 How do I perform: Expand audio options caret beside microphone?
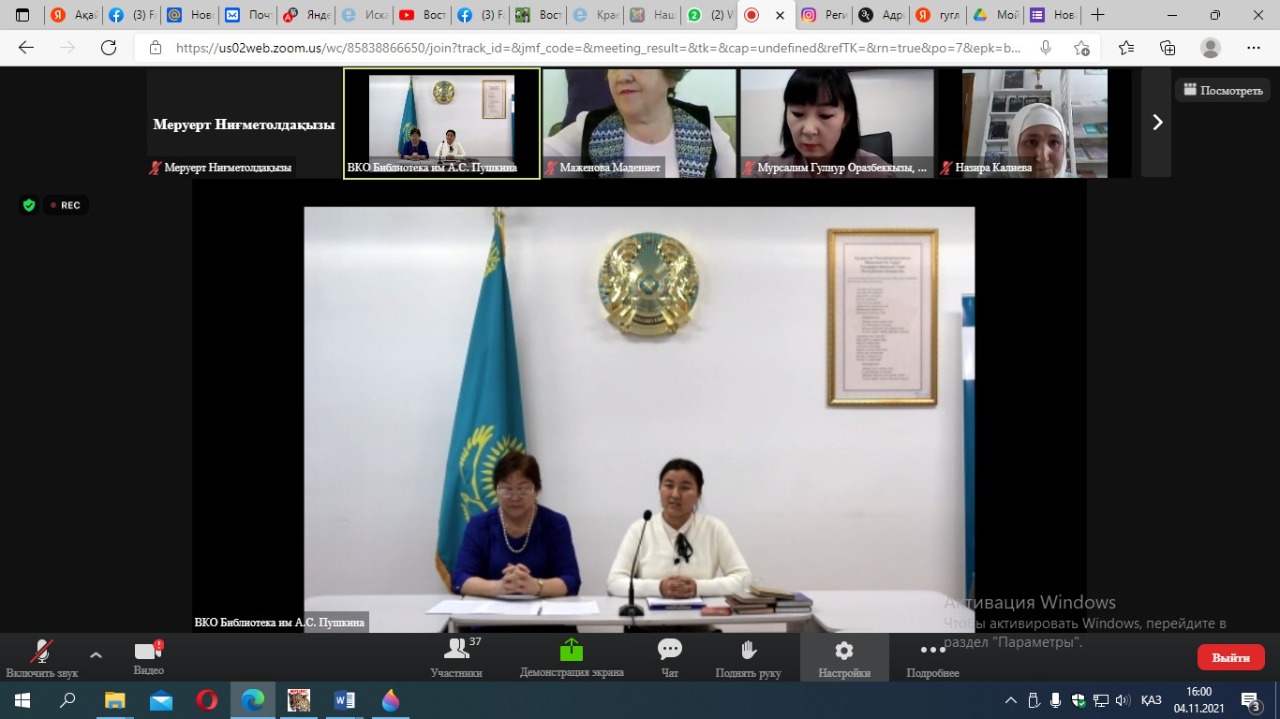[96, 656]
